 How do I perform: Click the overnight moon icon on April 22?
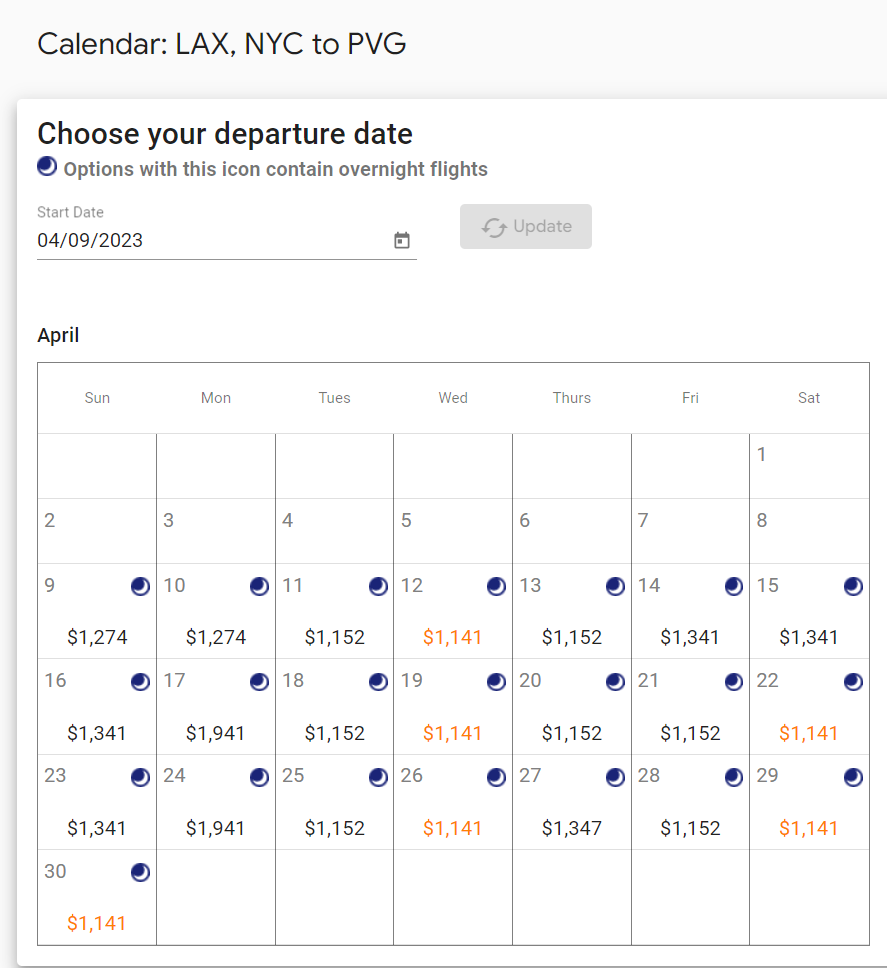point(853,681)
